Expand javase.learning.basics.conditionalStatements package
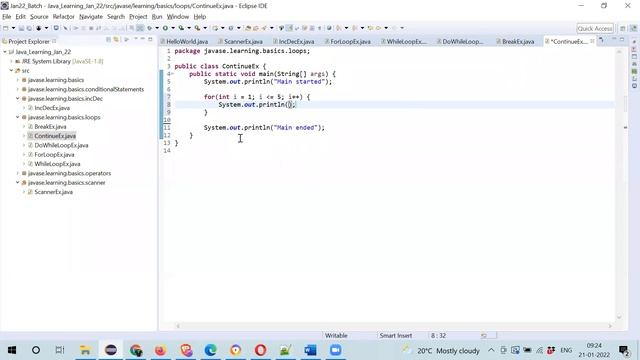Screen dimensions: 640x360 point(18,89)
